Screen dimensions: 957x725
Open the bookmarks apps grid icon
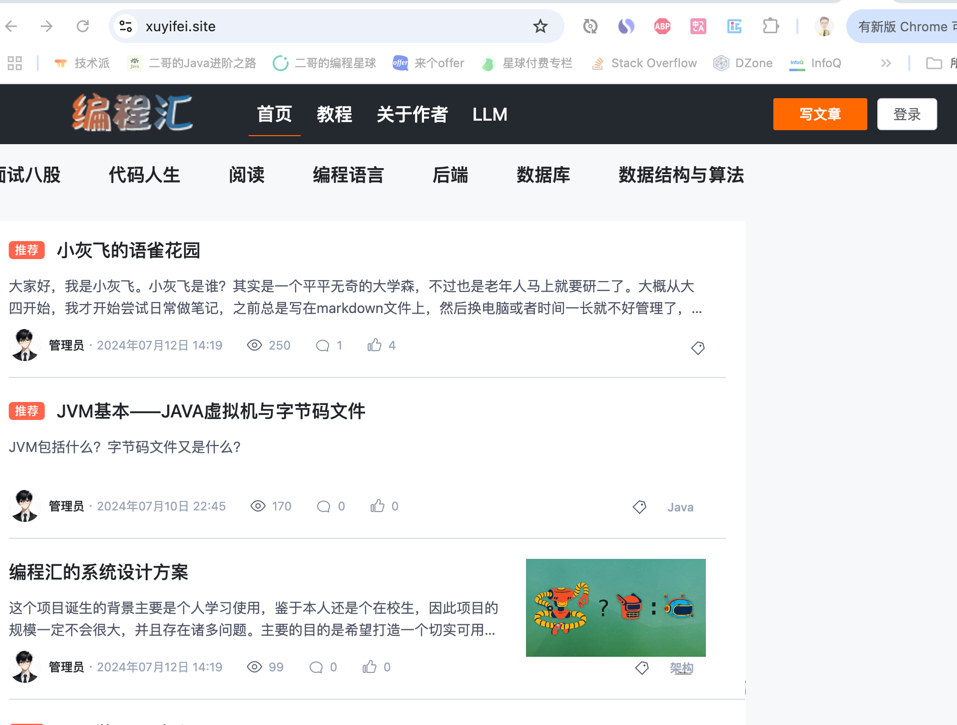coord(15,63)
